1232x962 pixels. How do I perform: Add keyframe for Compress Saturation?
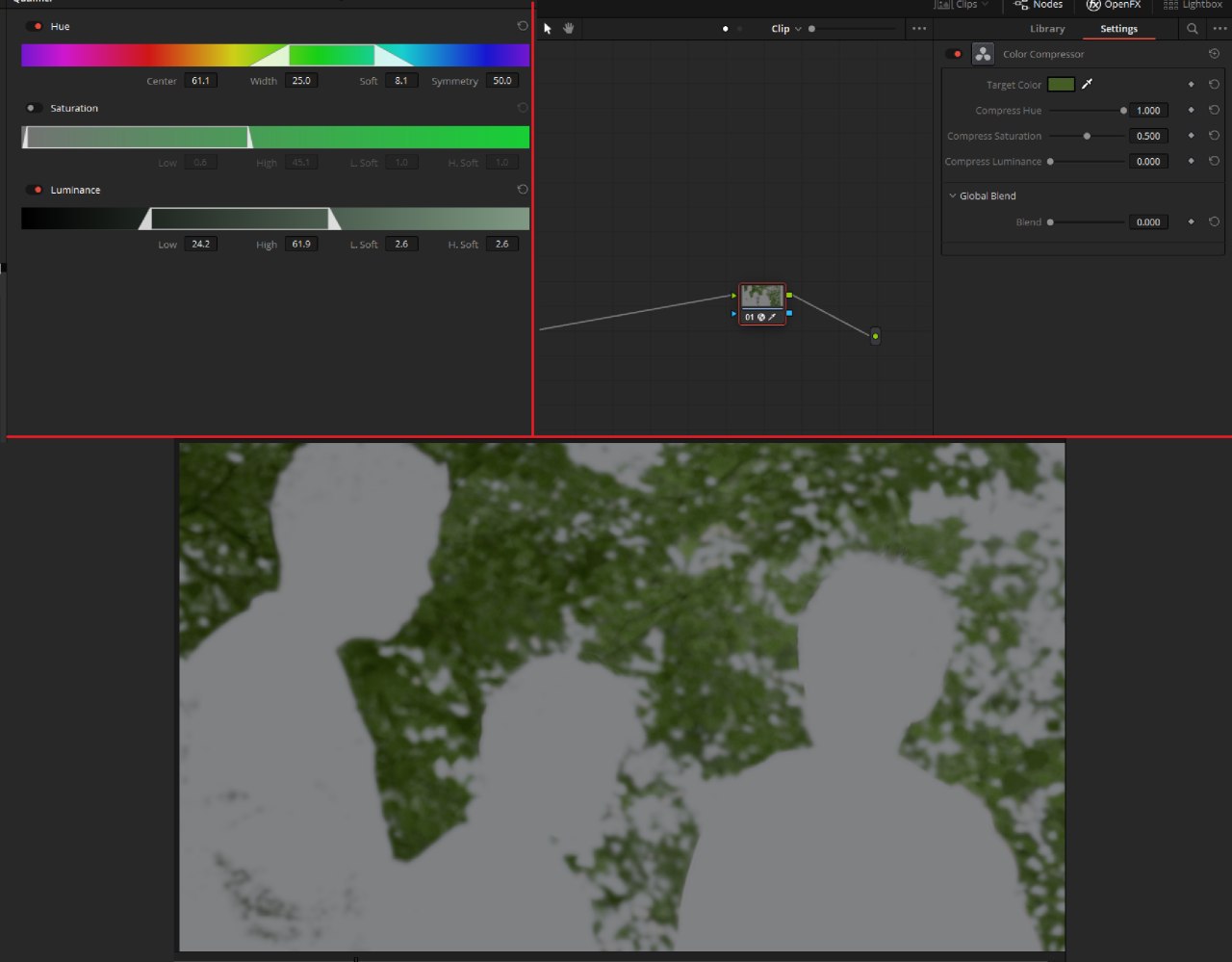tap(1191, 136)
